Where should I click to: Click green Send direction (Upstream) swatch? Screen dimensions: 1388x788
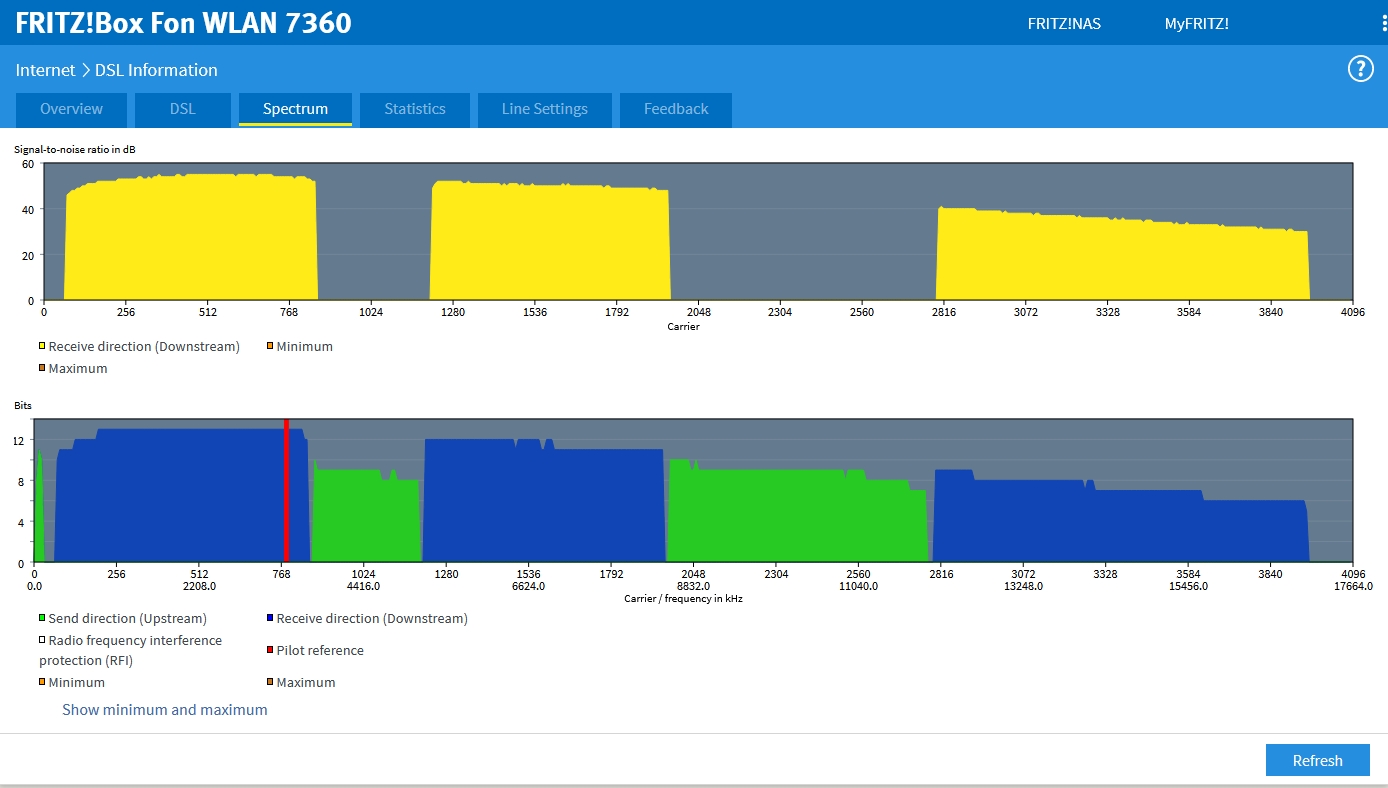click(x=42, y=619)
